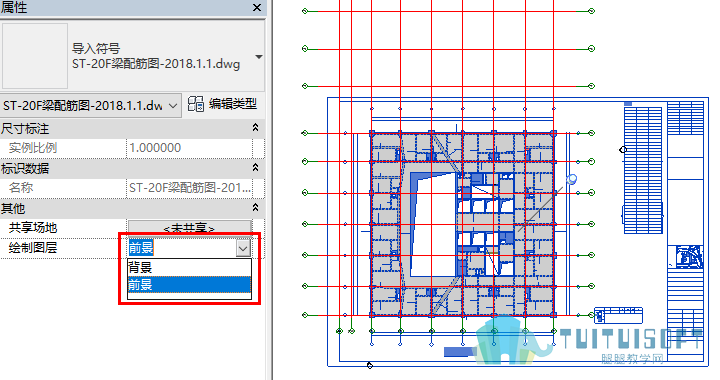Select 前景 in the dropdown list
The image size is (720, 380).
(x=189, y=285)
